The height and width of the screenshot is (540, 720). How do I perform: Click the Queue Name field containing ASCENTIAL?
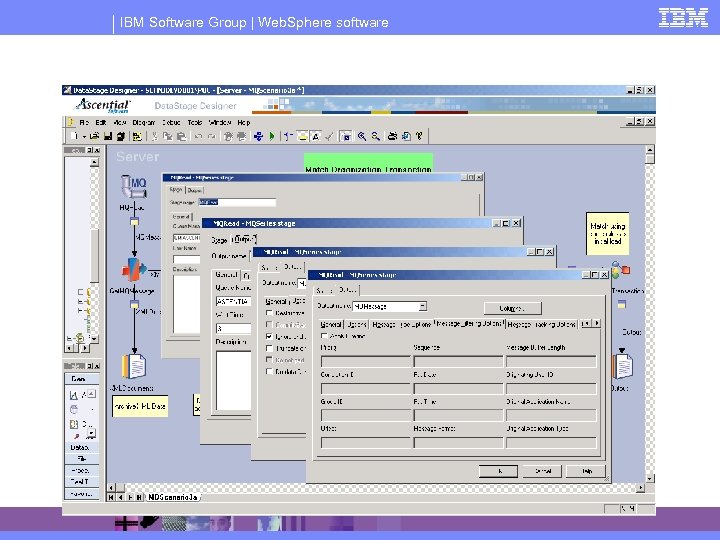tap(233, 301)
